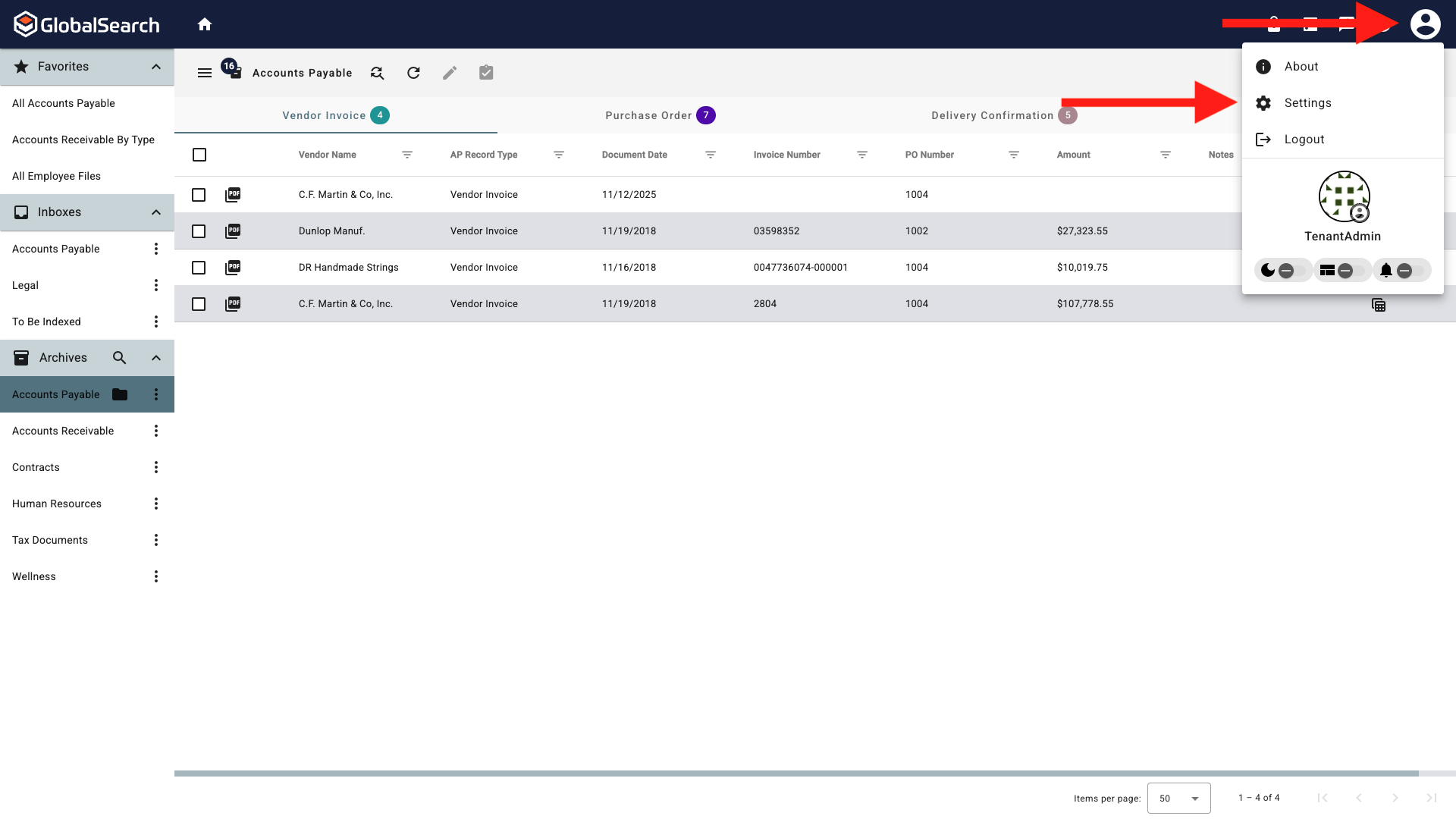The width and height of the screenshot is (1456, 819).
Task: Click the clipboard checkmark icon
Action: pos(486,73)
